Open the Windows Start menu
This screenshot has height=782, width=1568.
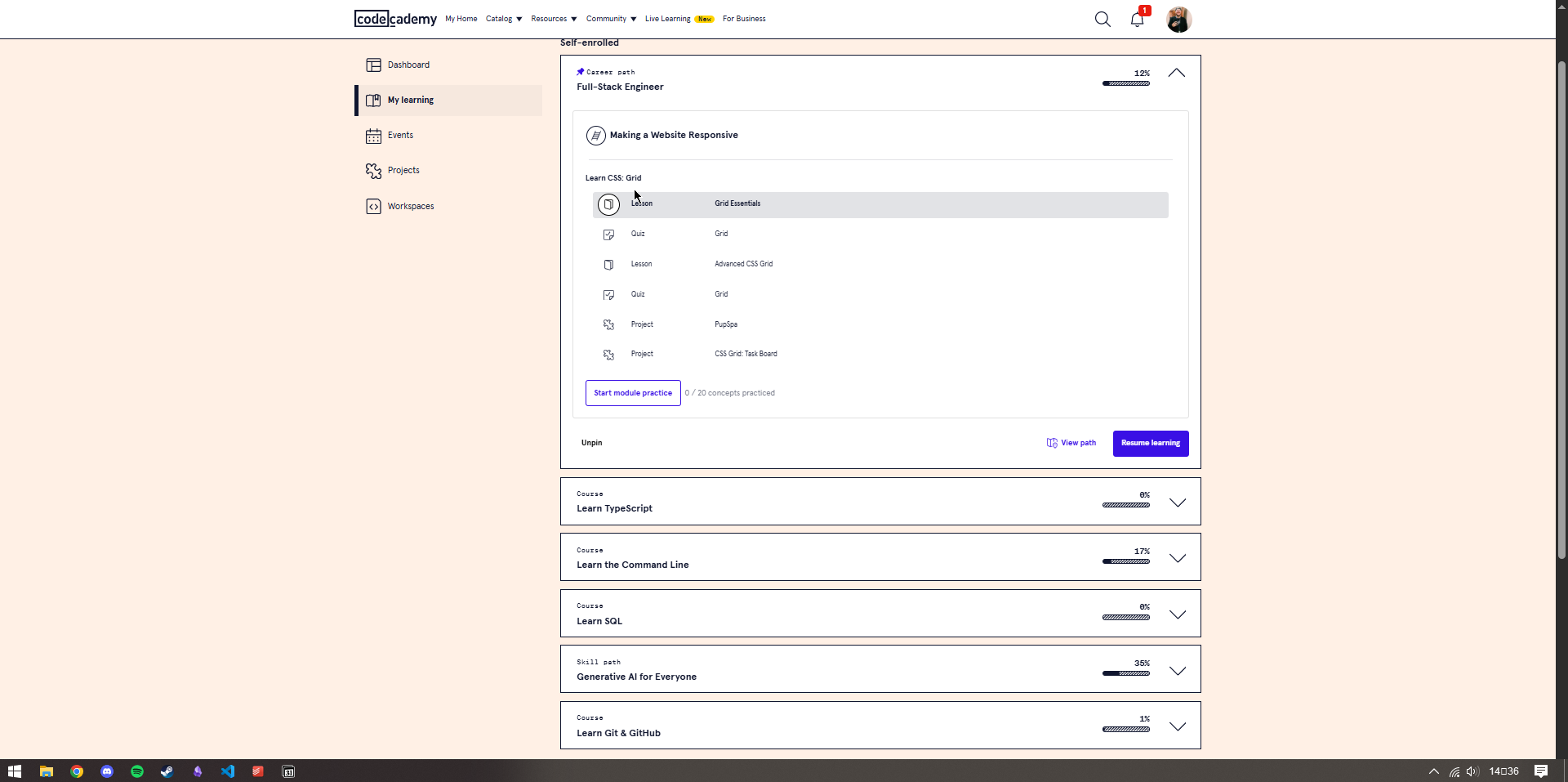click(14, 771)
